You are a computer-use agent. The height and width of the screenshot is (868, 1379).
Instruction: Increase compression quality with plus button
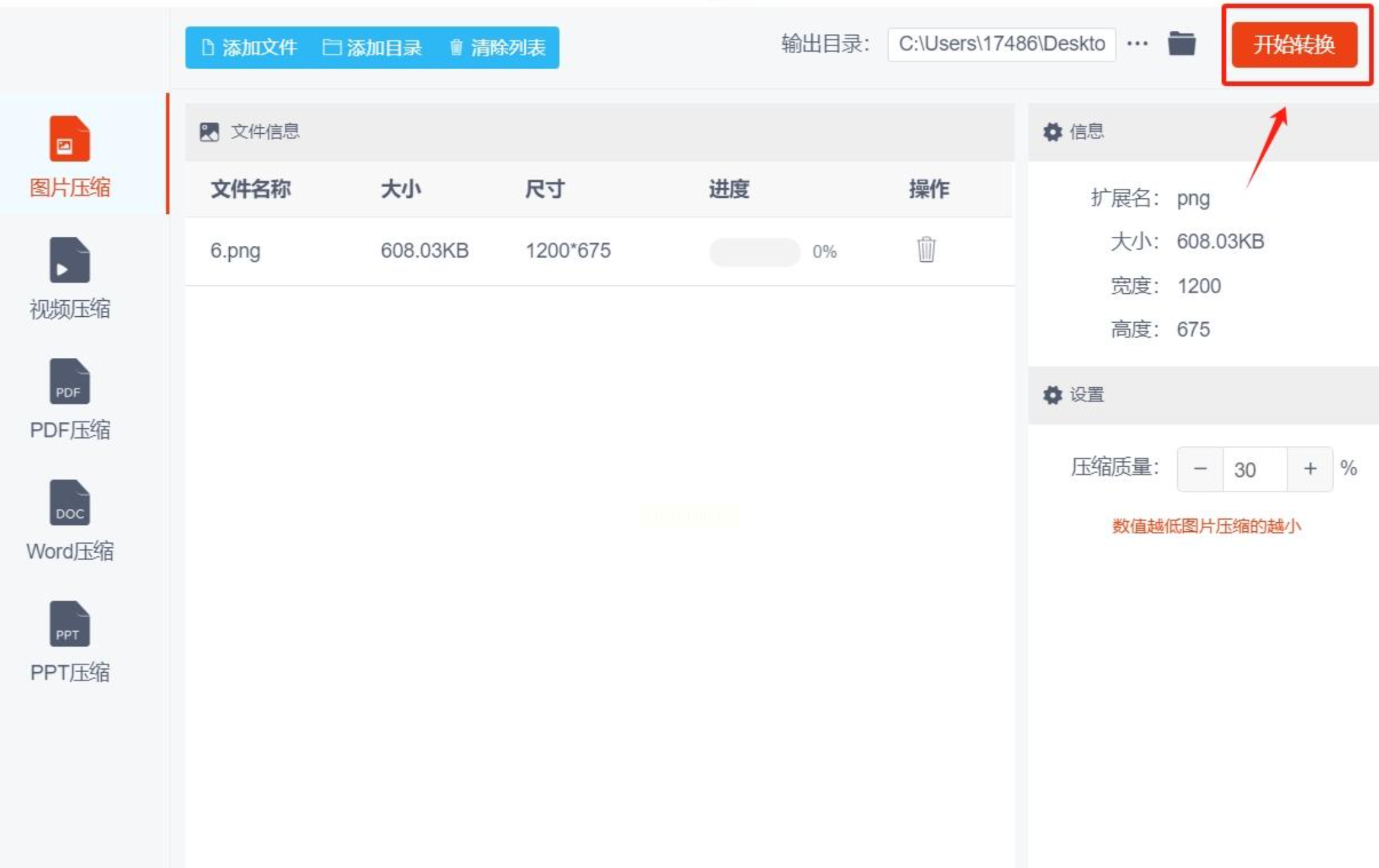(1310, 469)
